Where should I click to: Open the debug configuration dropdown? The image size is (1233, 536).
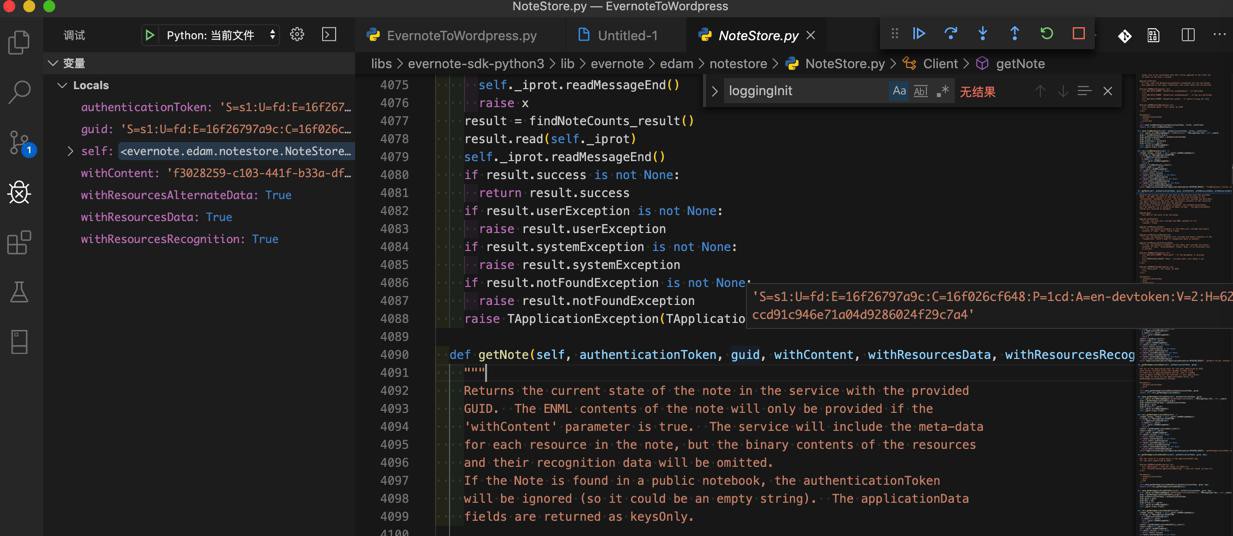[x=220, y=35]
